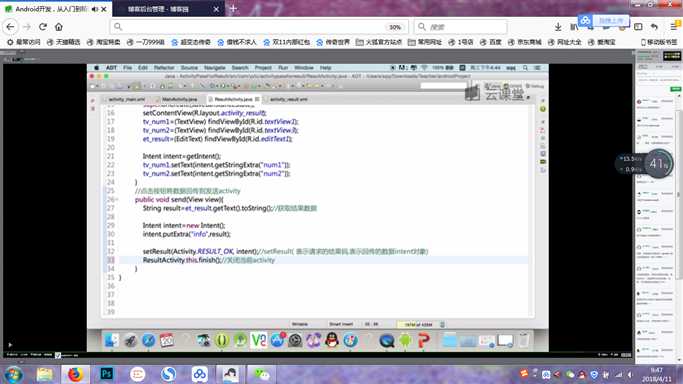Open the 天猫精选 bookmark link
683x384 pixels.
tap(64, 42)
